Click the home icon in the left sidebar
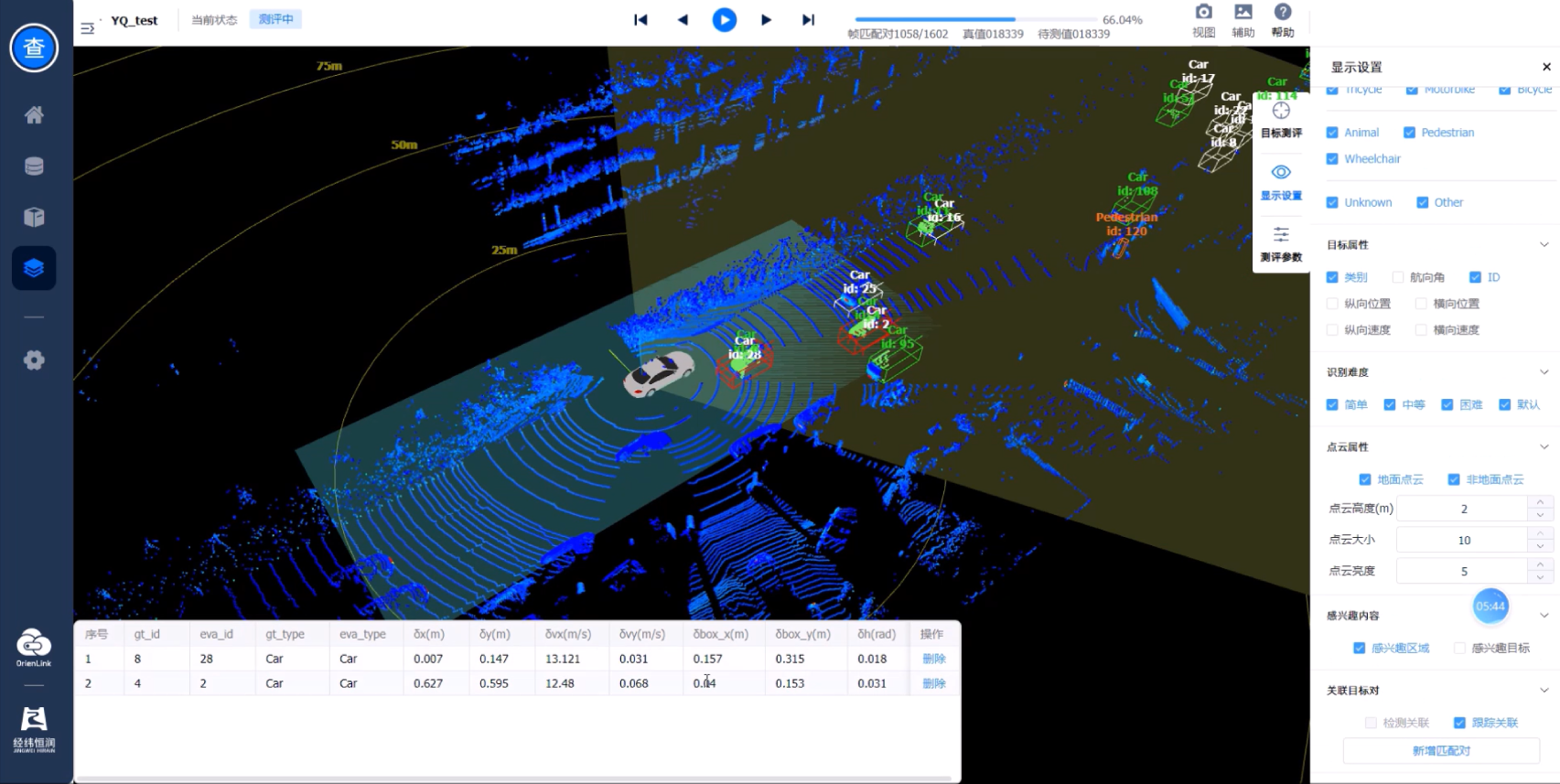 [x=34, y=115]
